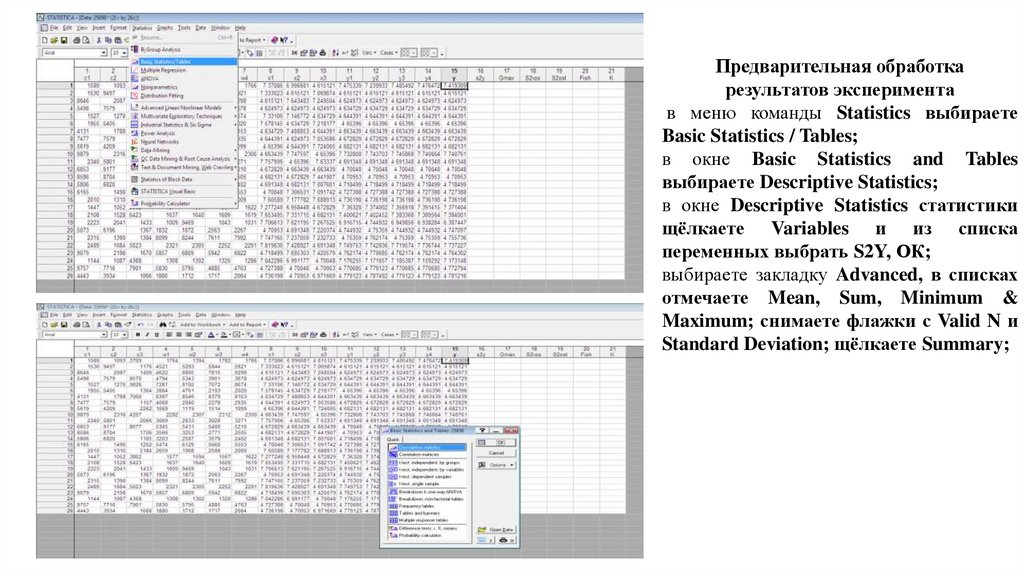This screenshot has height=574, width=1024.
Task: Open Add to Report dropdown in bottom window
Action: tap(248, 325)
